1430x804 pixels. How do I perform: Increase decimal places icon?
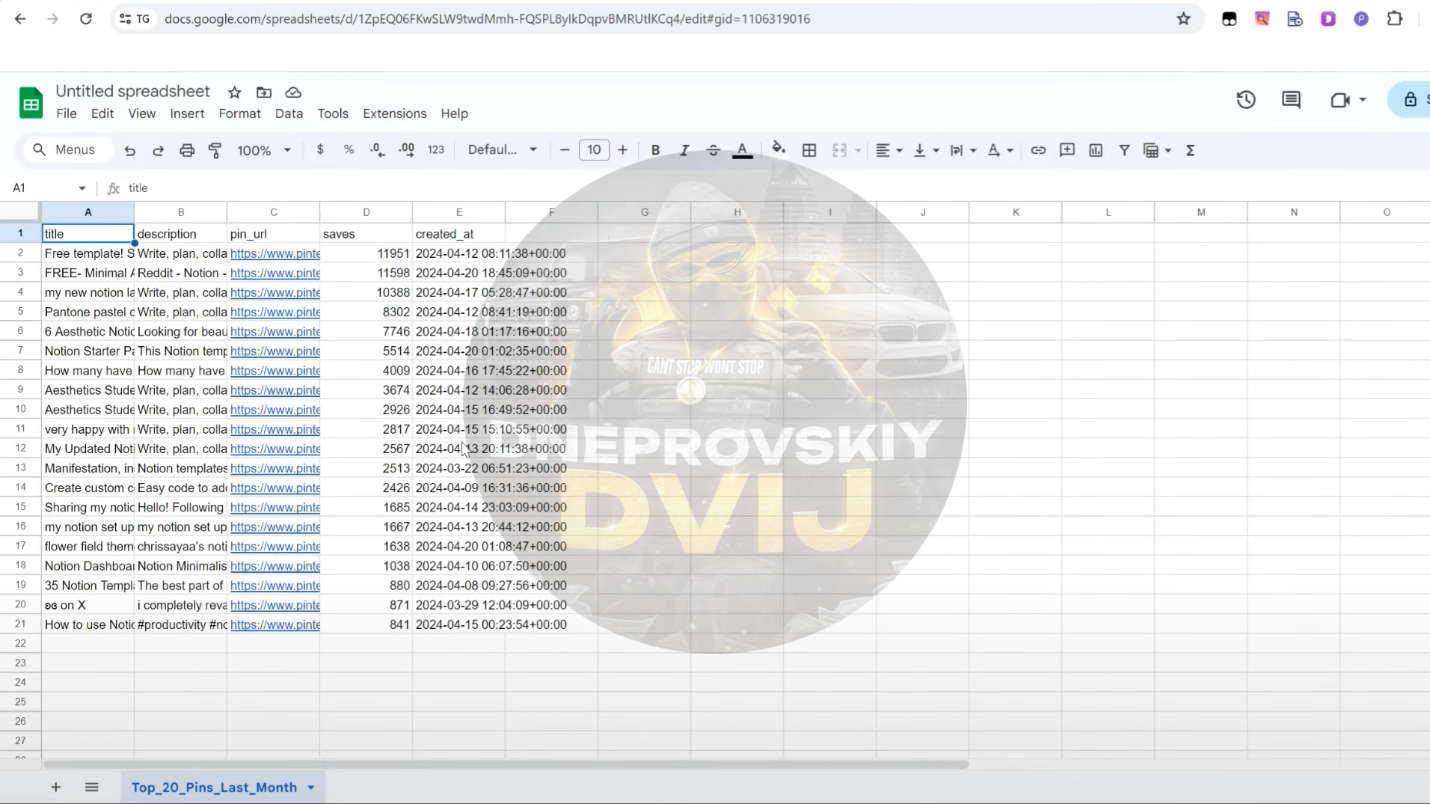pos(407,150)
